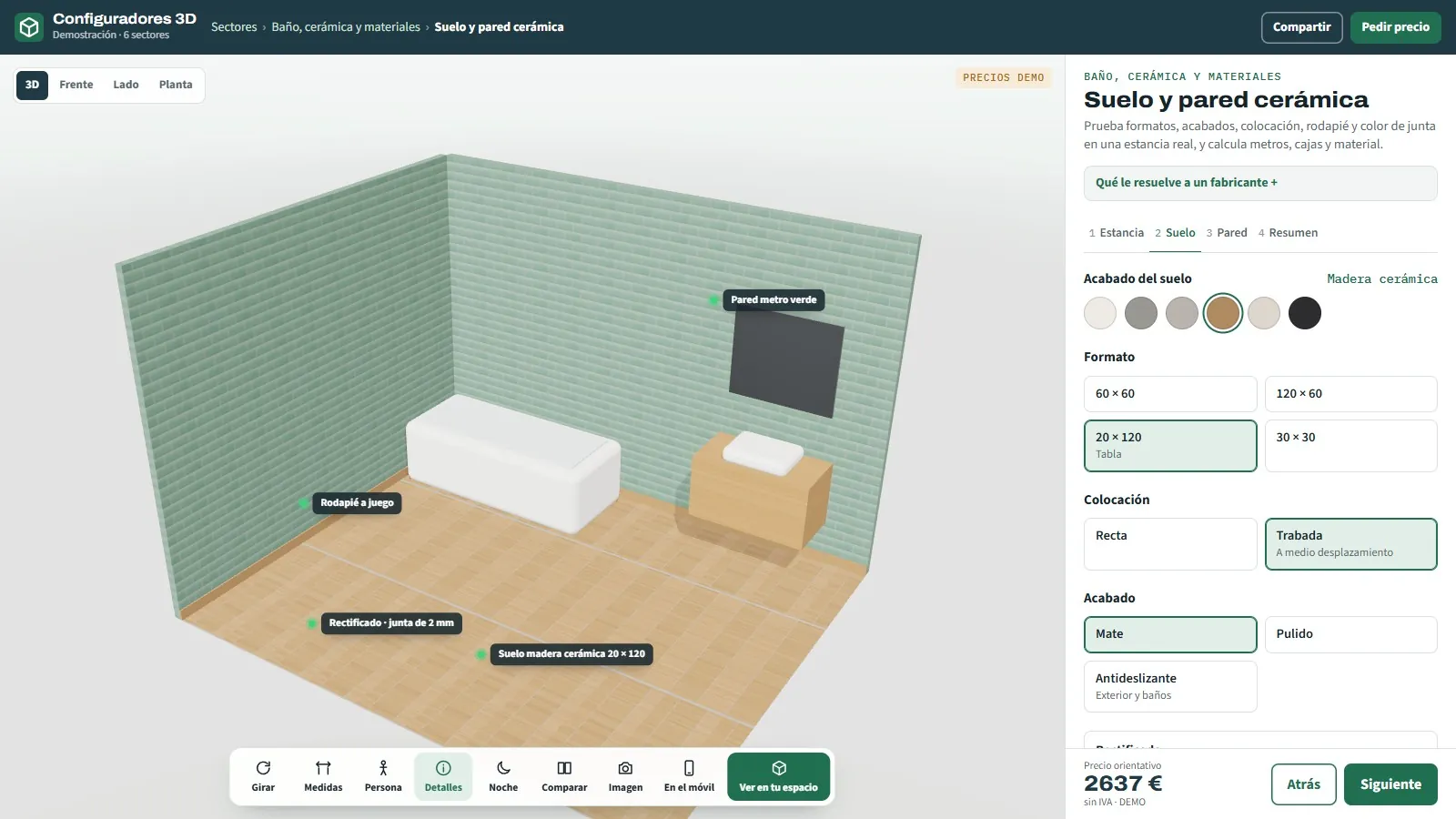The image size is (1456, 819).
Task: Go to the Pared step tab
Action: (x=1227, y=233)
